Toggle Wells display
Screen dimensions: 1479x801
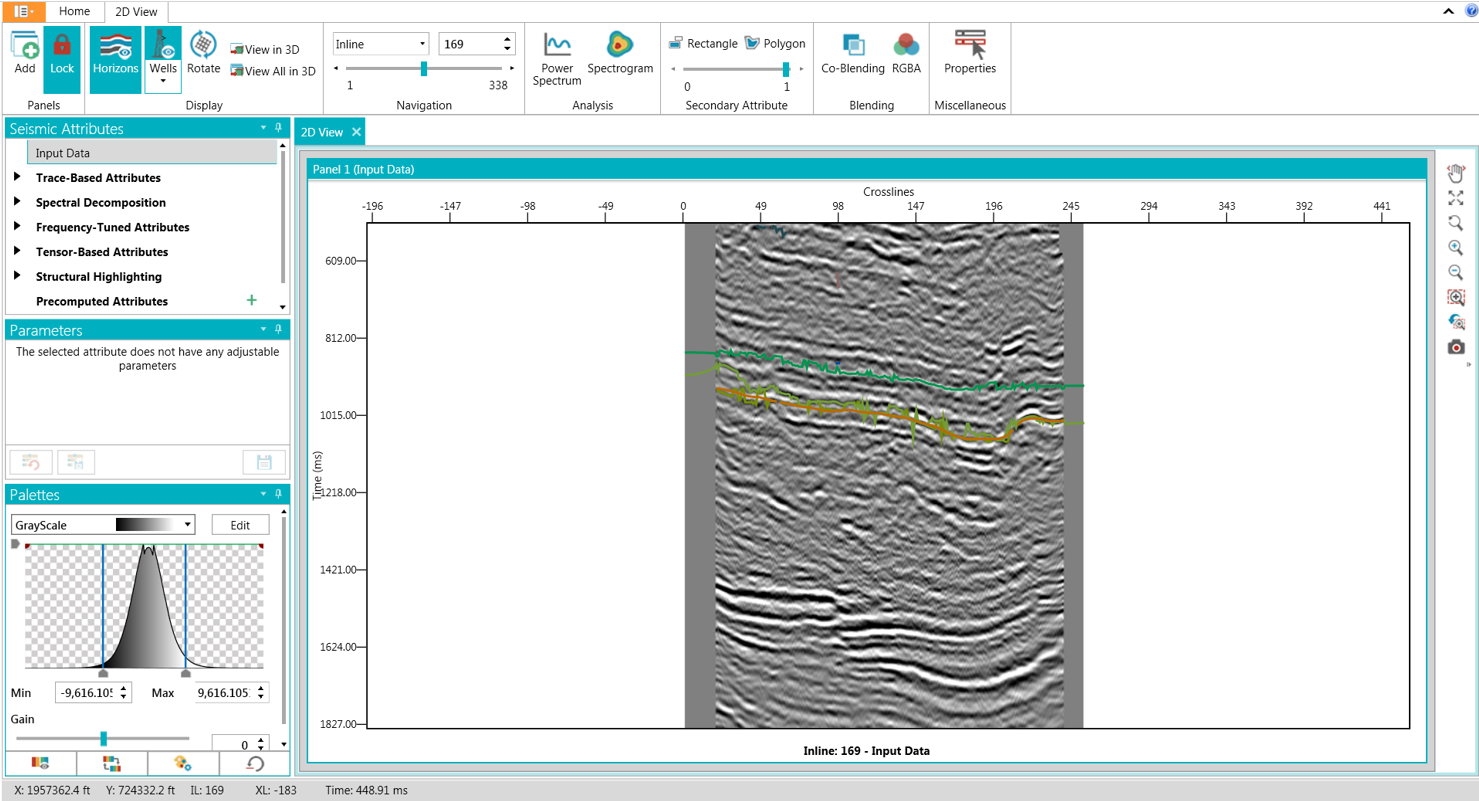pyautogui.click(x=163, y=58)
